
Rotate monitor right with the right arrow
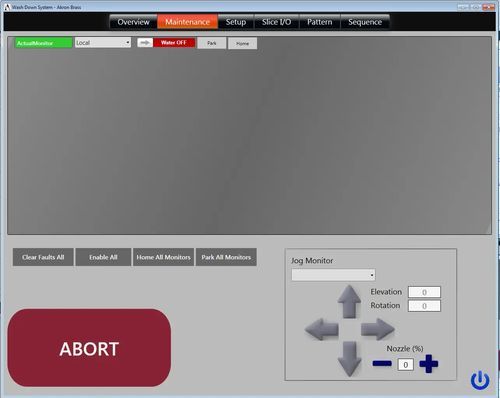click(378, 329)
